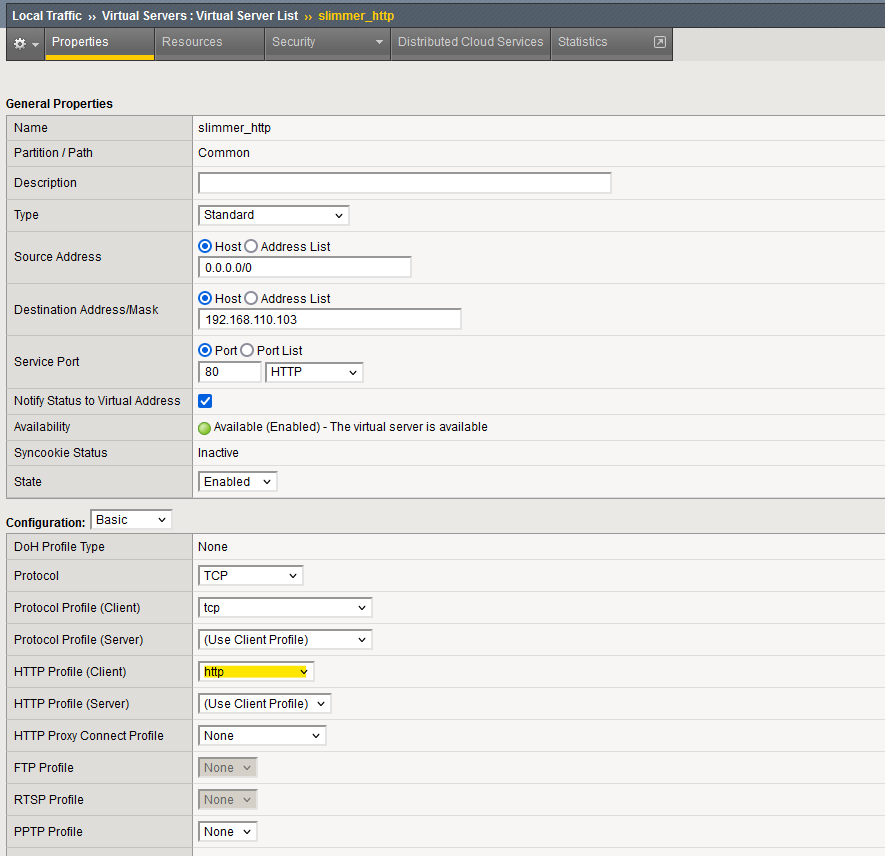Open the highlighted HTTP Profile (Client) dropdown

[x=256, y=671]
